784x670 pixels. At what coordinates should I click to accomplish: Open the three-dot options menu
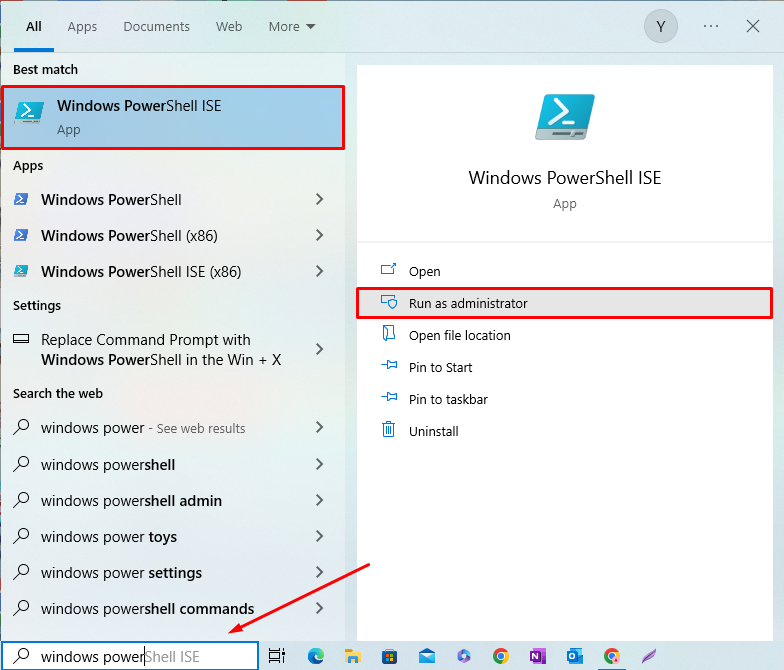(710, 26)
